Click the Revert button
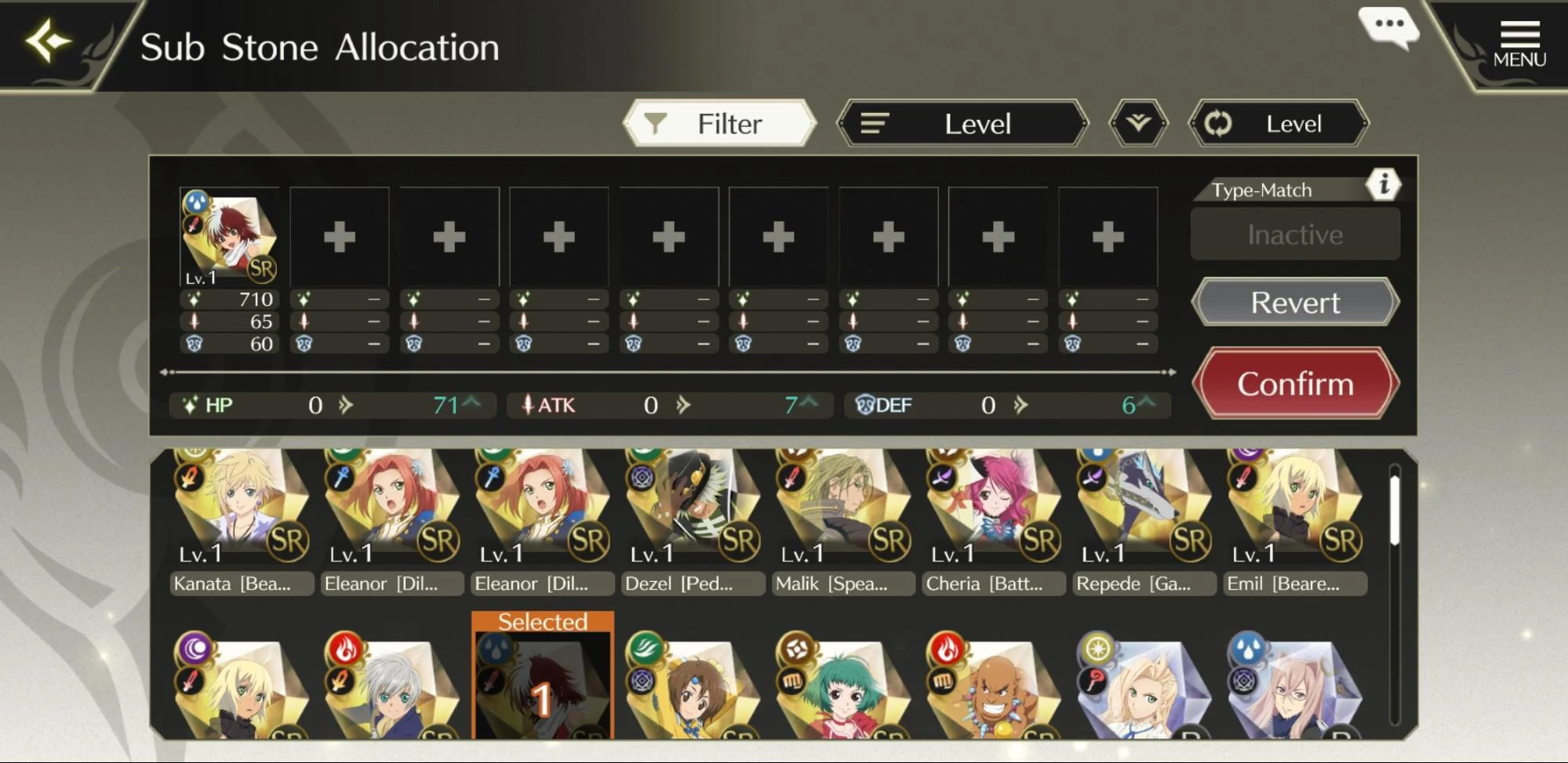 click(x=1295, y=302)
